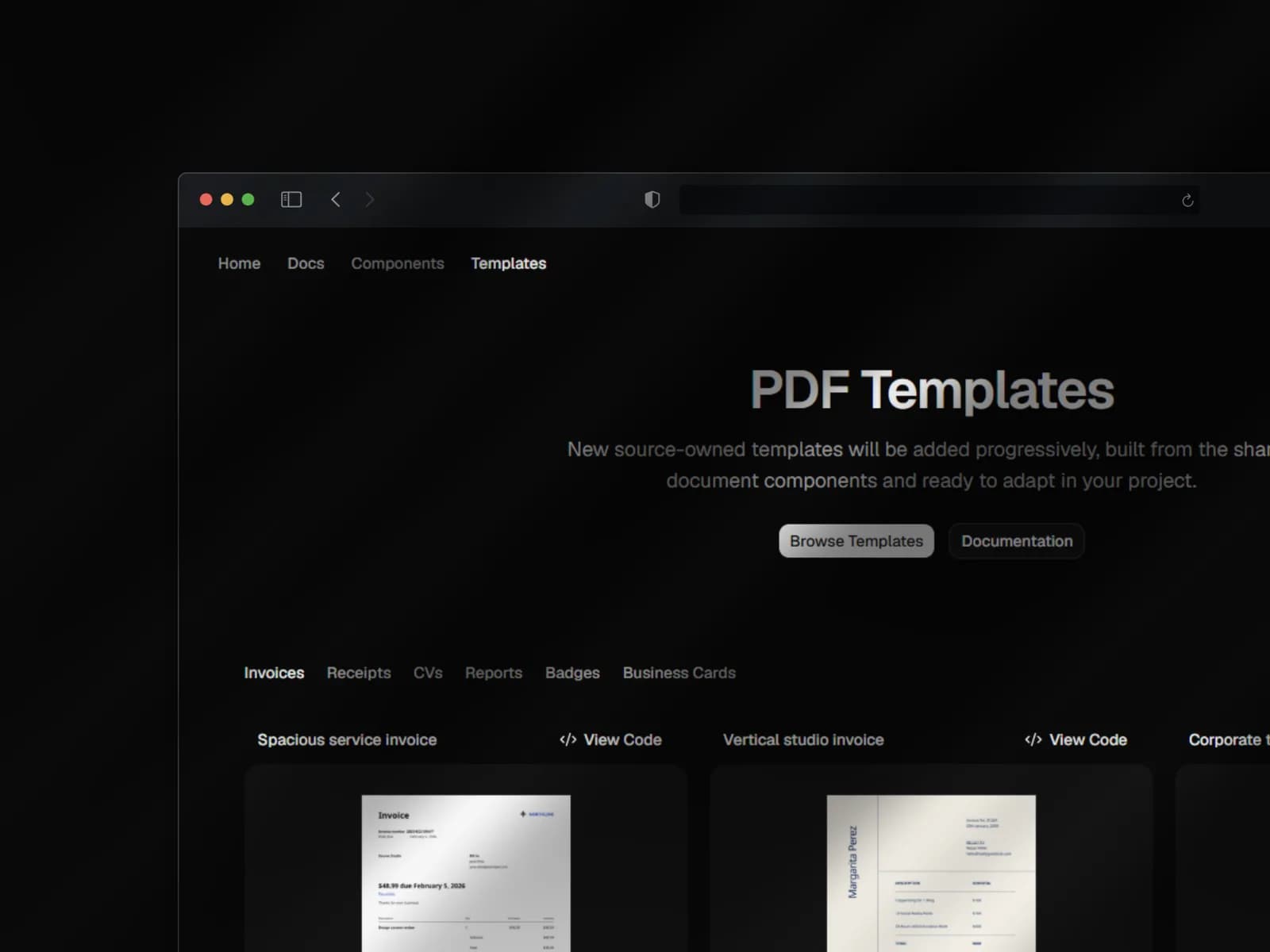Image resolution: width=1270 pixels, height=952 pixels.
Task: Click the Spacious service invoice title
Action: click(347, 740)
